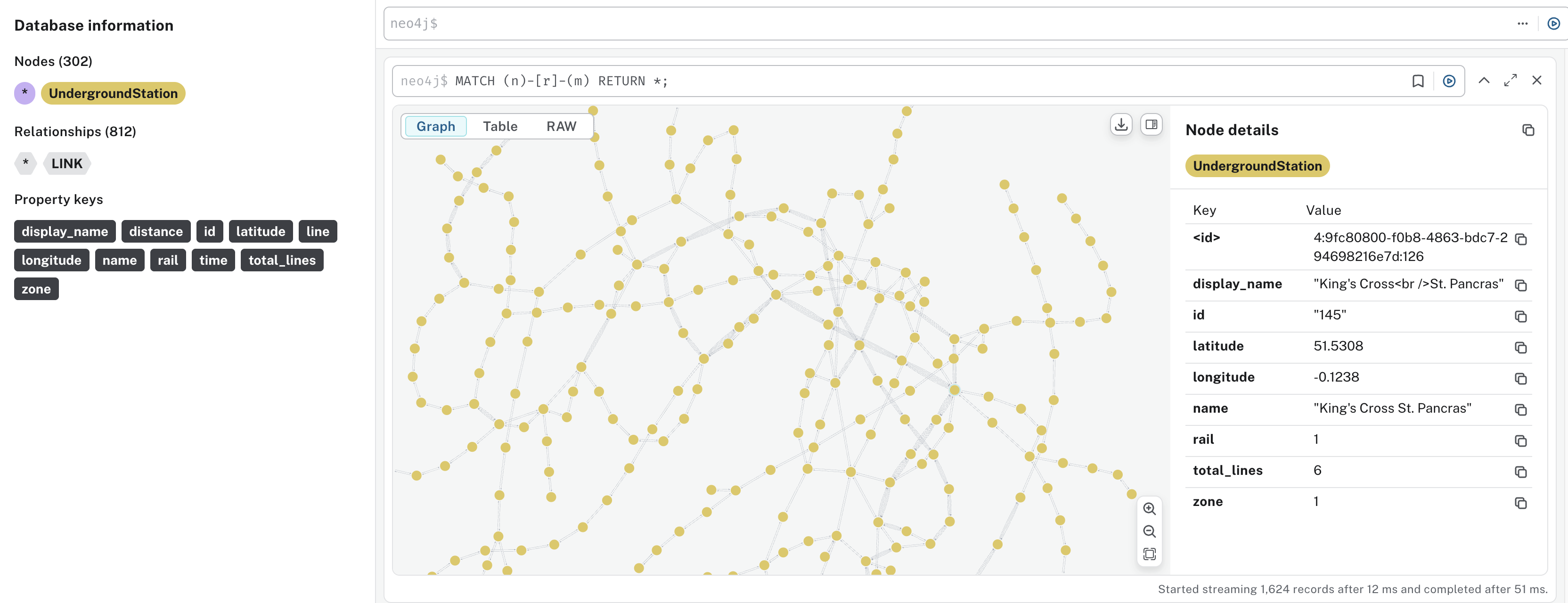The image size is (1568, 603).
Task: Switch to the Table view tab
Action: [500, 127]
